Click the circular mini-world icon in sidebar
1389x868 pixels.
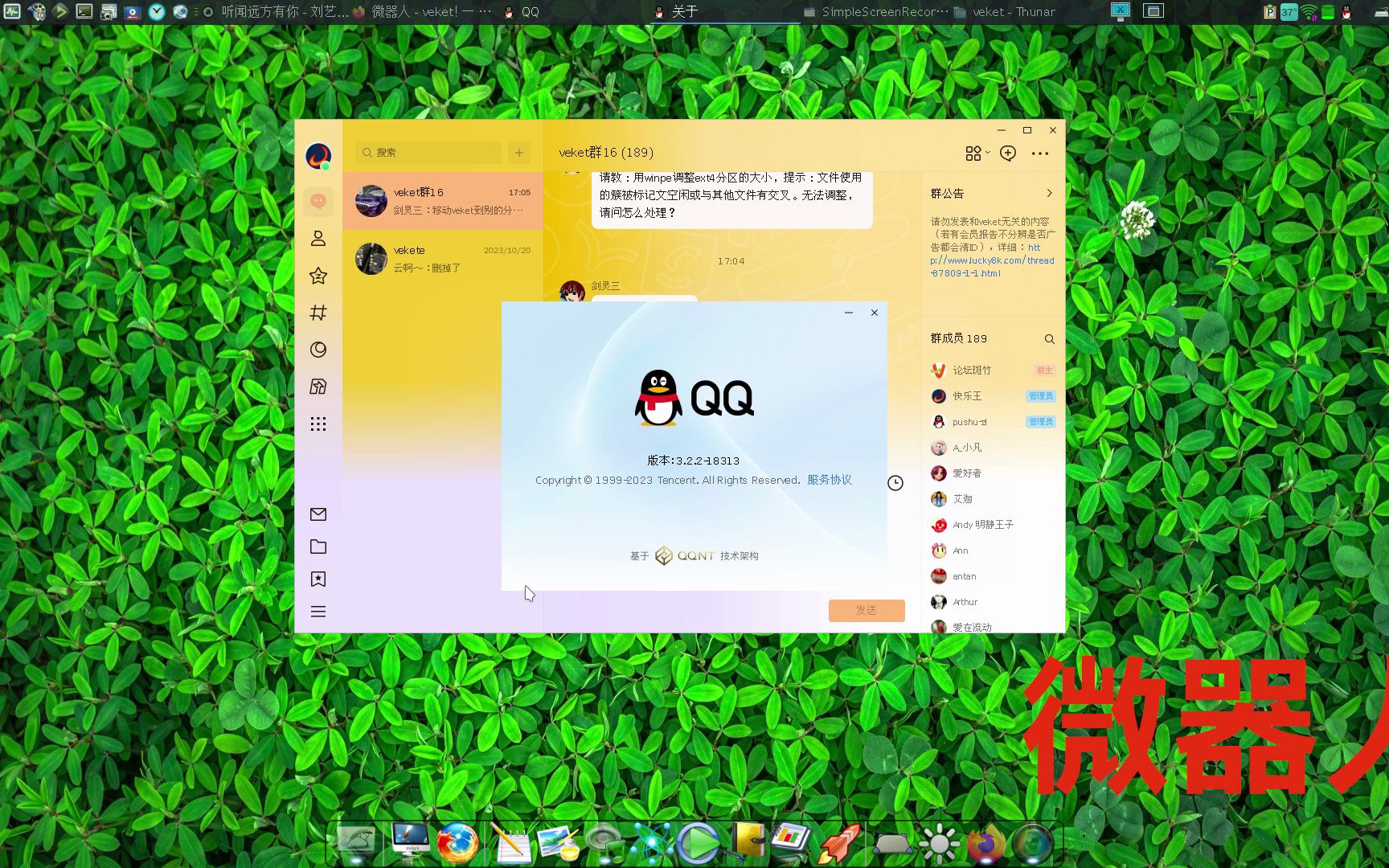point(318,350)
